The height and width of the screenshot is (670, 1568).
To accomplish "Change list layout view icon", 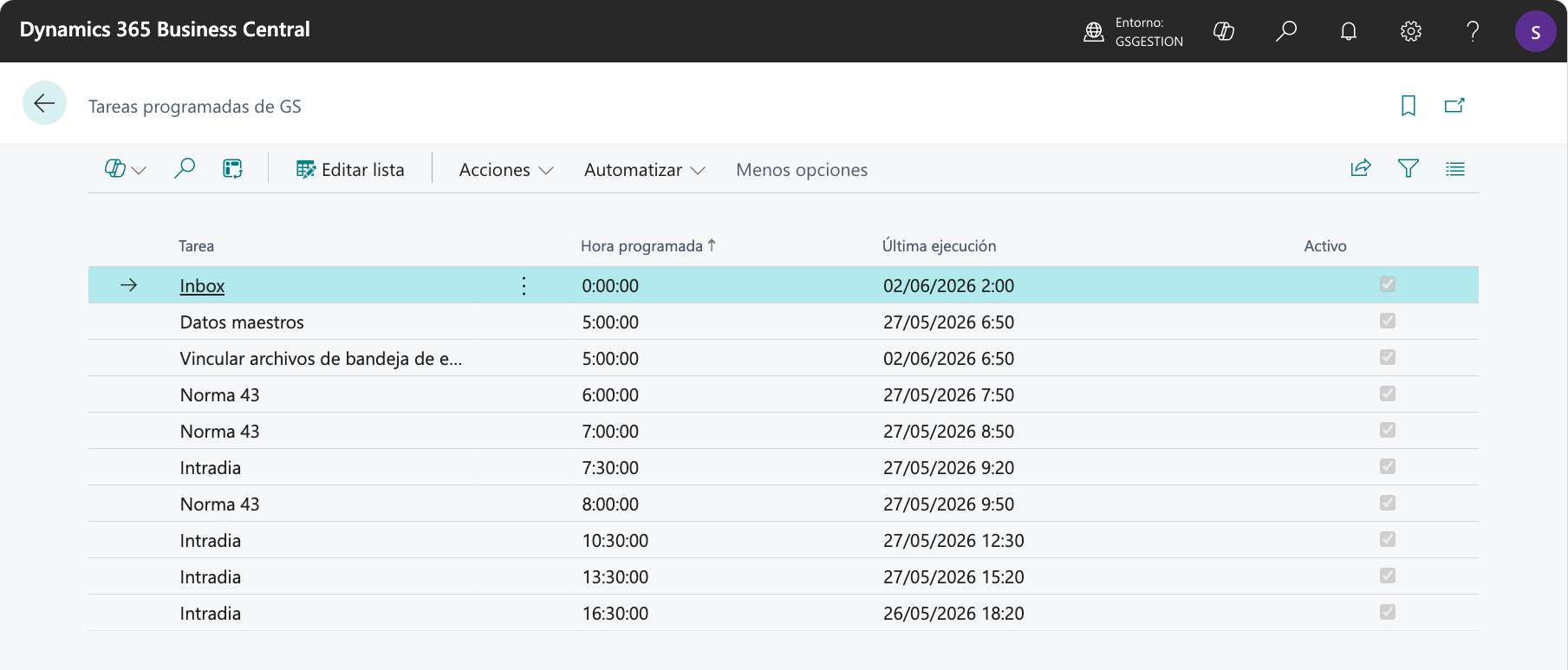I will click(x=1455, y=169).
